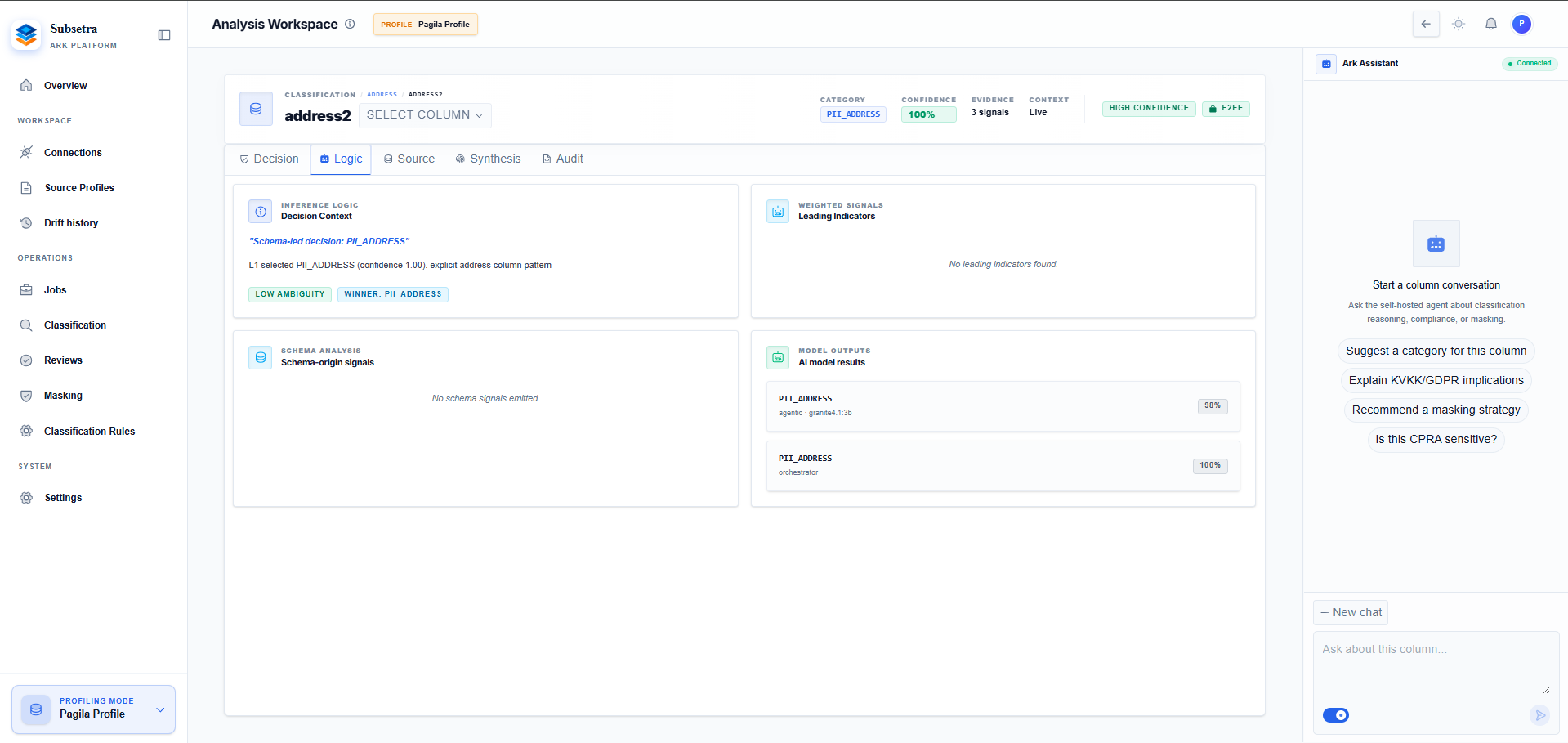
Task: Click the PII_ADDRESS category badge
Action: [853, 114]
